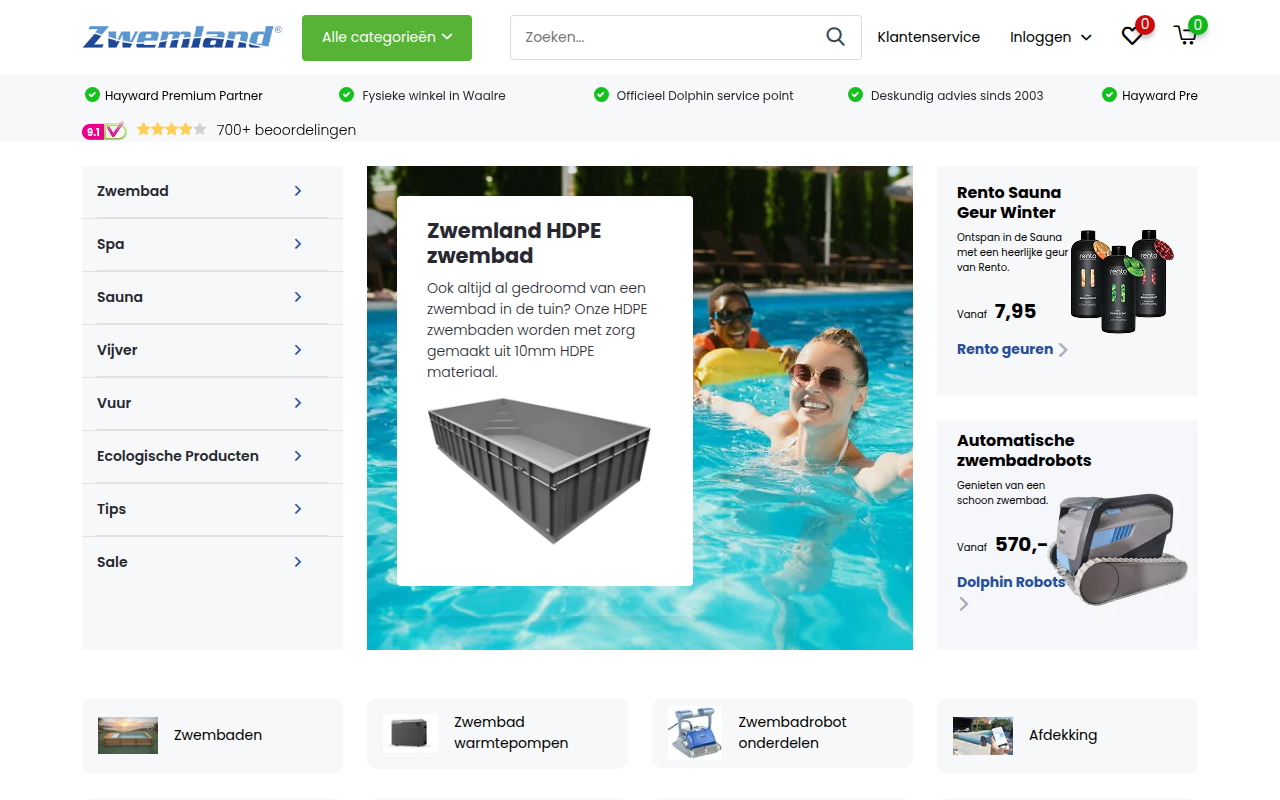Image resolution: width=1280 pixels, height=800 pixels.
Task: Click the grey HDPE pool product image
Action: click(x=540, y=470)
